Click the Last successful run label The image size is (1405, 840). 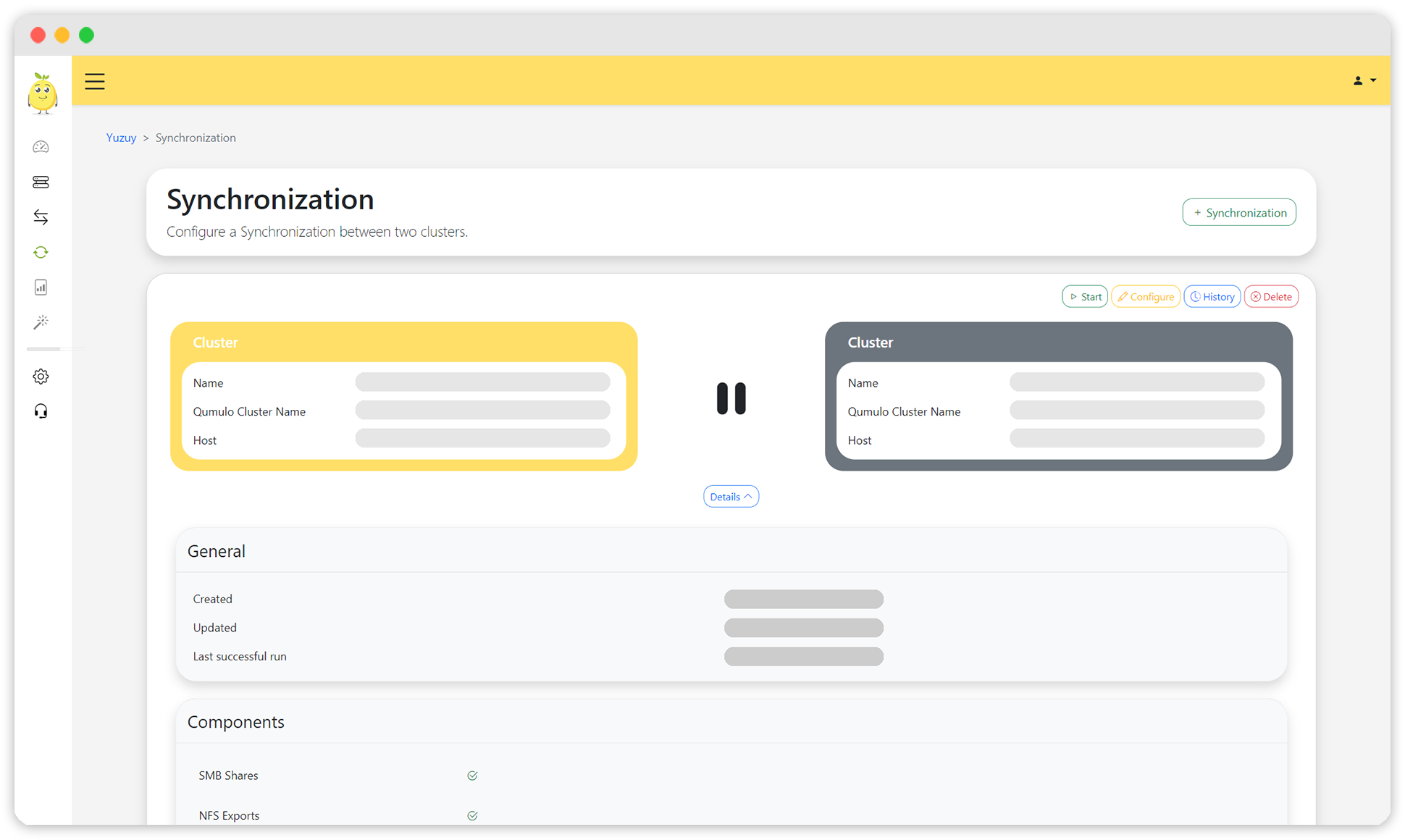point(240,657)
